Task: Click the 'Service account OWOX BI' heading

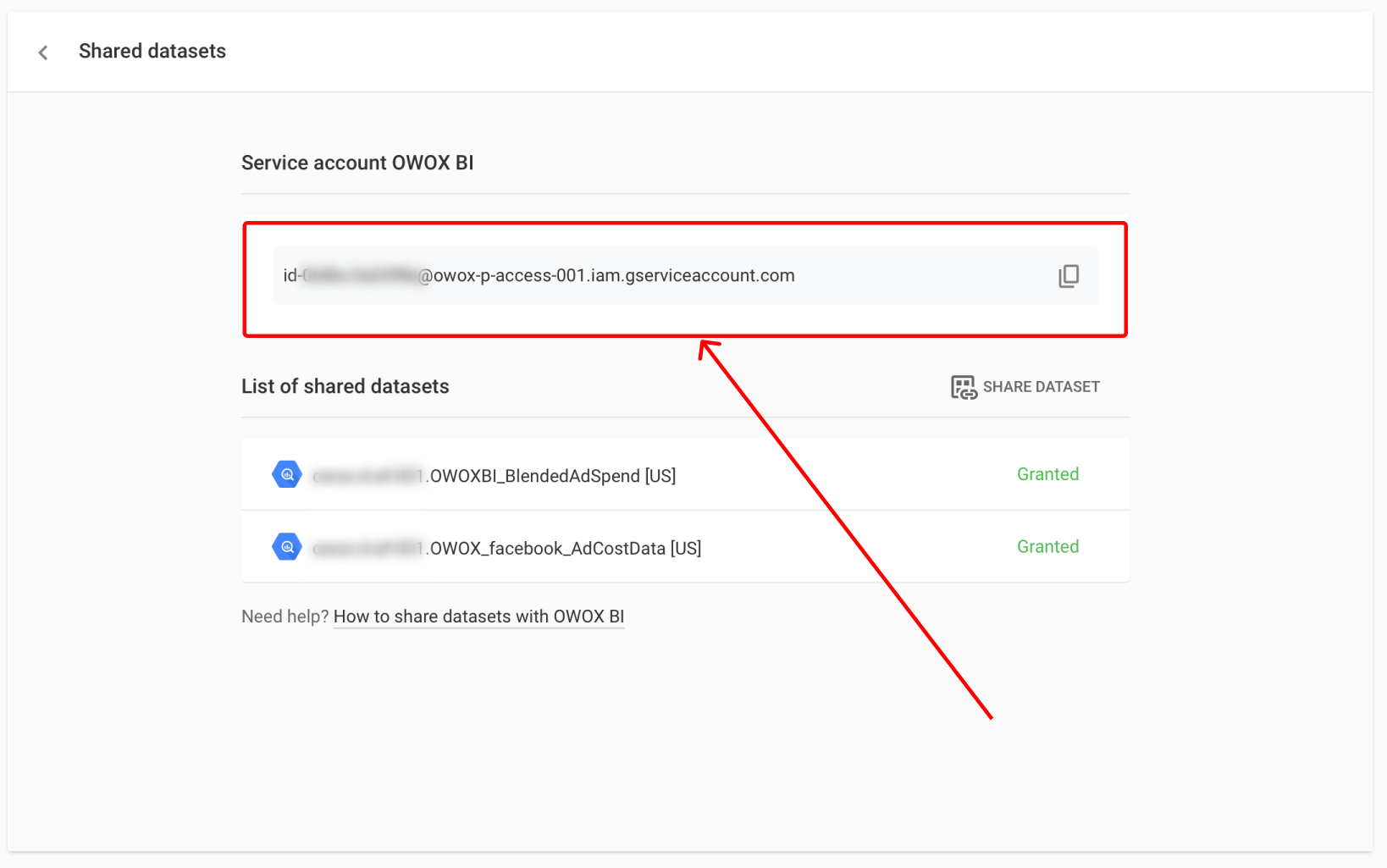Action: [357, 163]
